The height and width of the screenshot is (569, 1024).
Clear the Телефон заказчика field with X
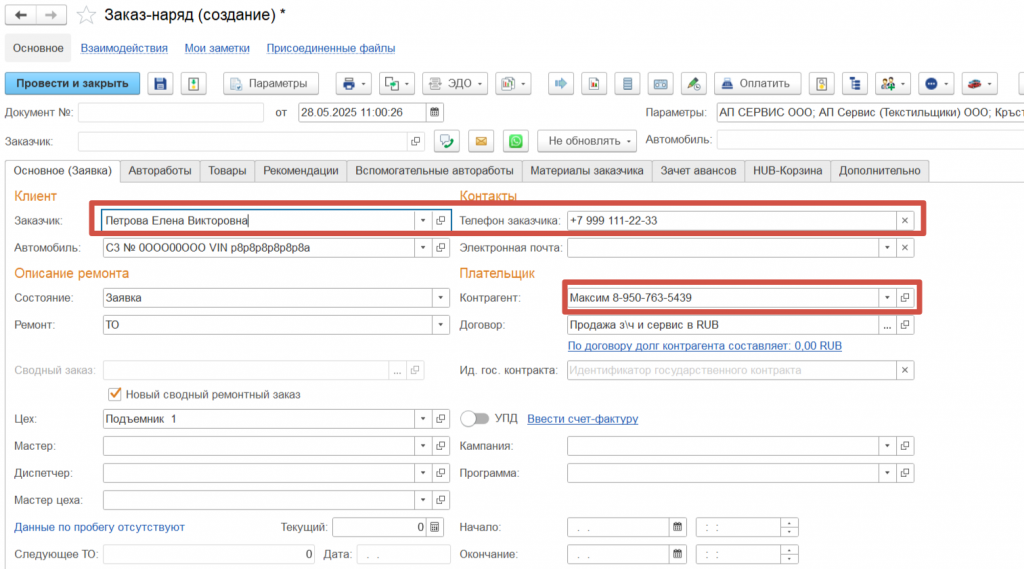[x=904, y=220]
